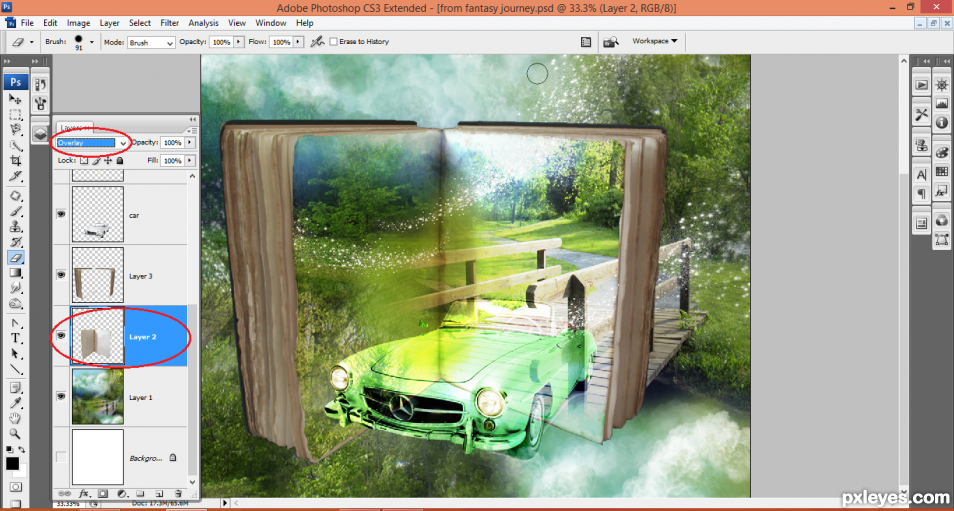The height and width of the screenshot is (511, 954).
Task: Select the Brush tool in toolbox
Action: coord(15,211)
